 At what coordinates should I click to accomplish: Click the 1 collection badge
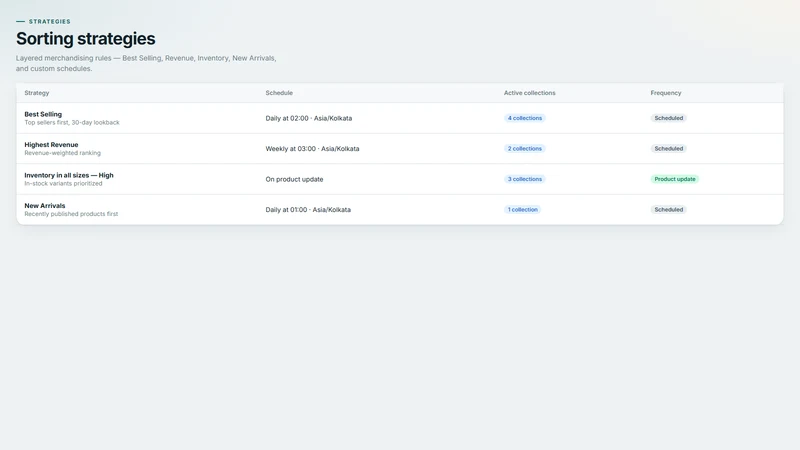pos(522,210)
